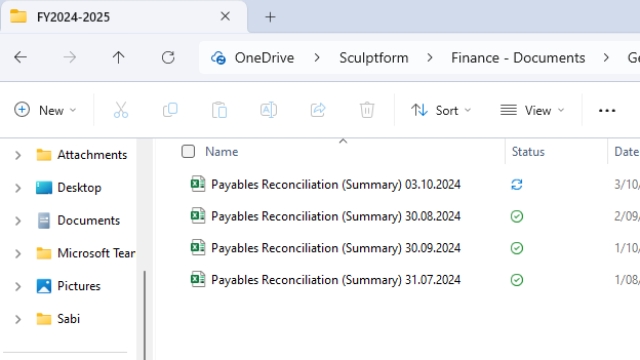Image resolution: width=640 pixels, height=360 pixels.
Task: Click the Desktop icon in sidebar
Action: click(x=44, y=188)
